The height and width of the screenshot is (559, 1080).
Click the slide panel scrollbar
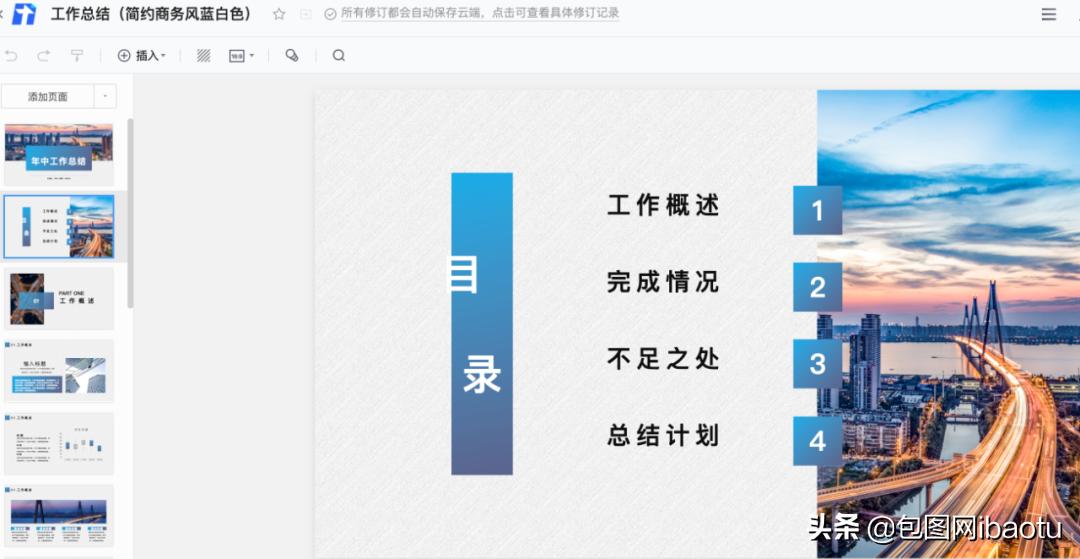130,213
